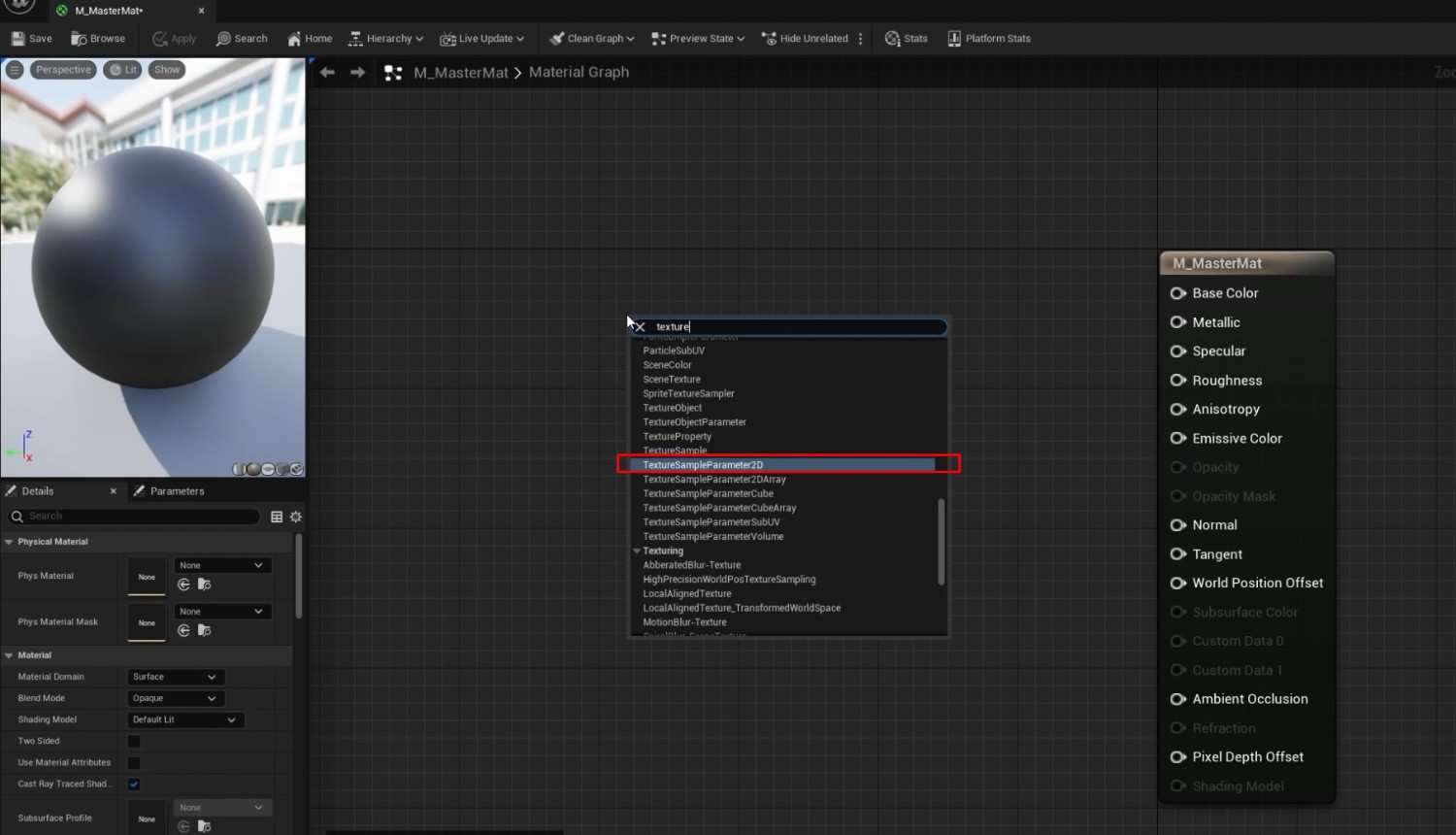Switch to the Details tab
This screenshot has width=1456, height=835.
[37, 491]
